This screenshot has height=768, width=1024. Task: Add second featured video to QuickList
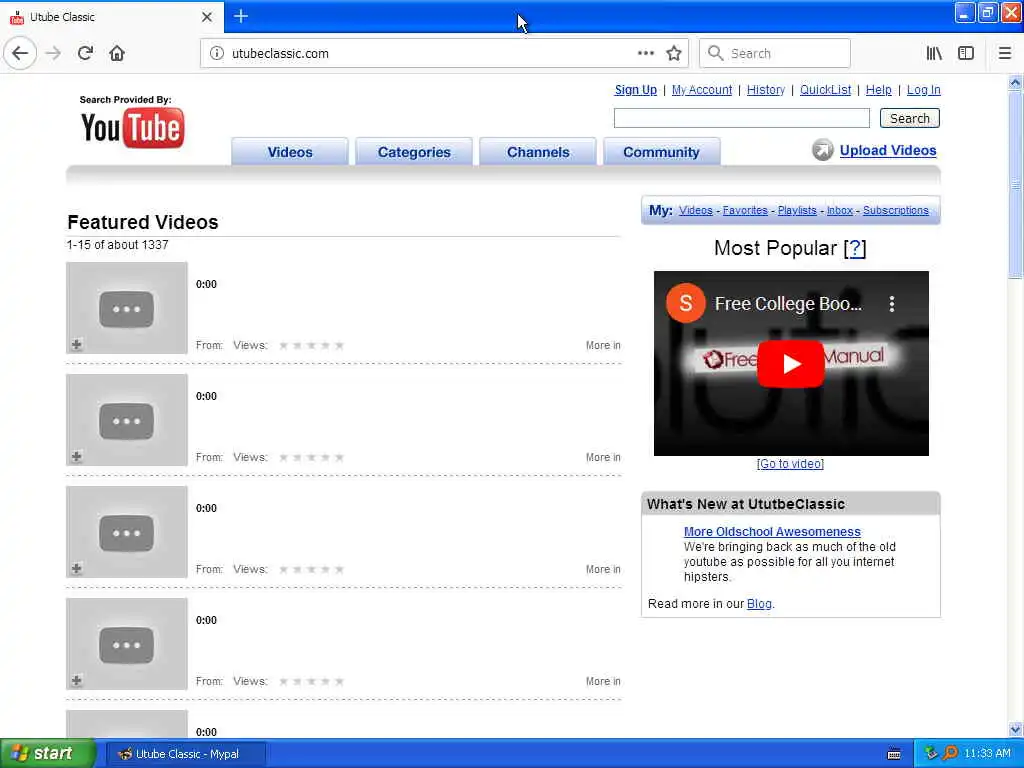[x=76, y=456]
